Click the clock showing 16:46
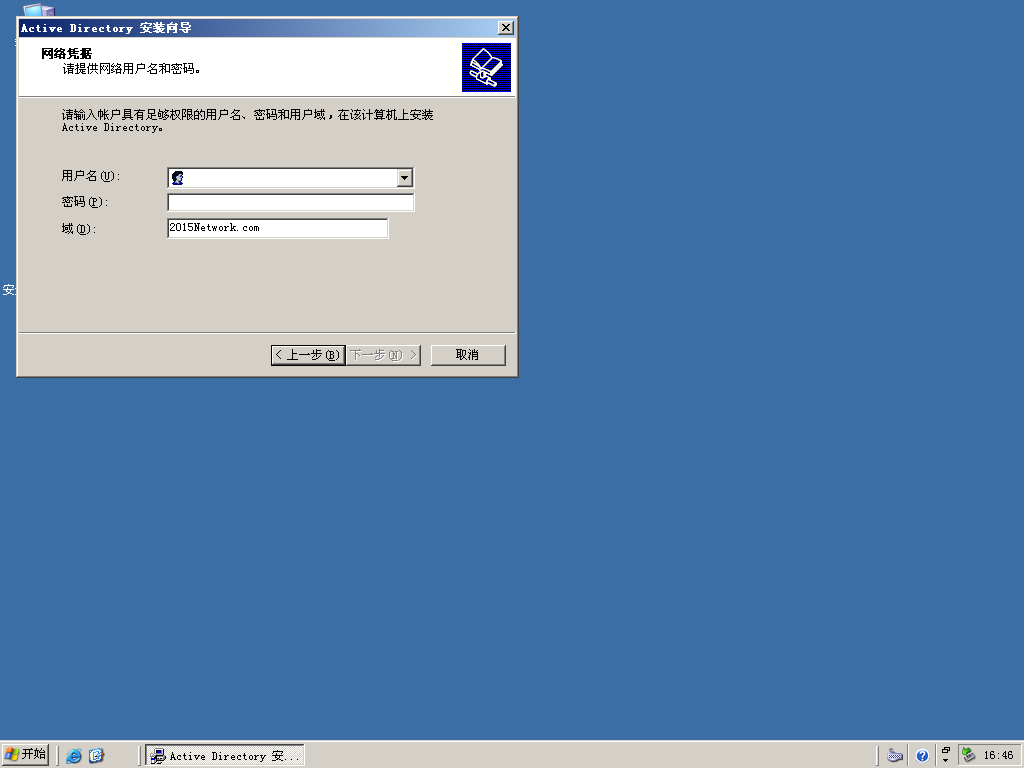Screen dimensions: 1024x768 pyautogui.click(x=999, y=756)
